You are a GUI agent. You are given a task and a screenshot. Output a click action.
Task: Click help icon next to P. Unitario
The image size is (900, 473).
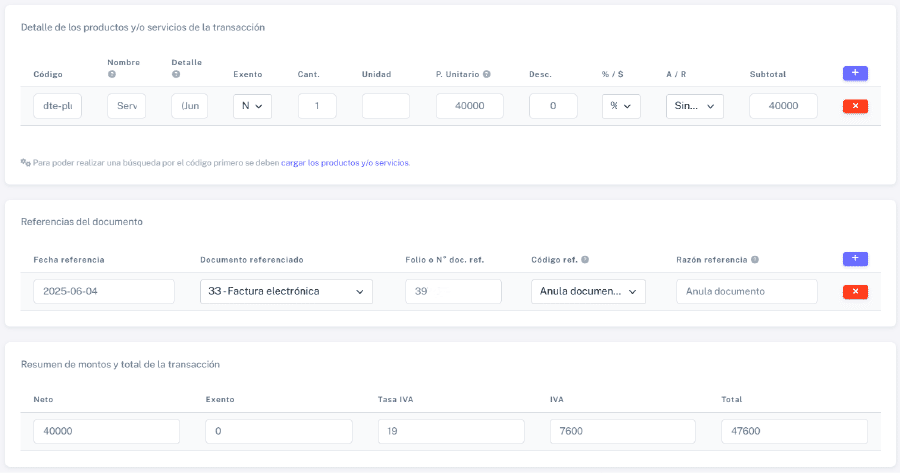coord(487,74)
